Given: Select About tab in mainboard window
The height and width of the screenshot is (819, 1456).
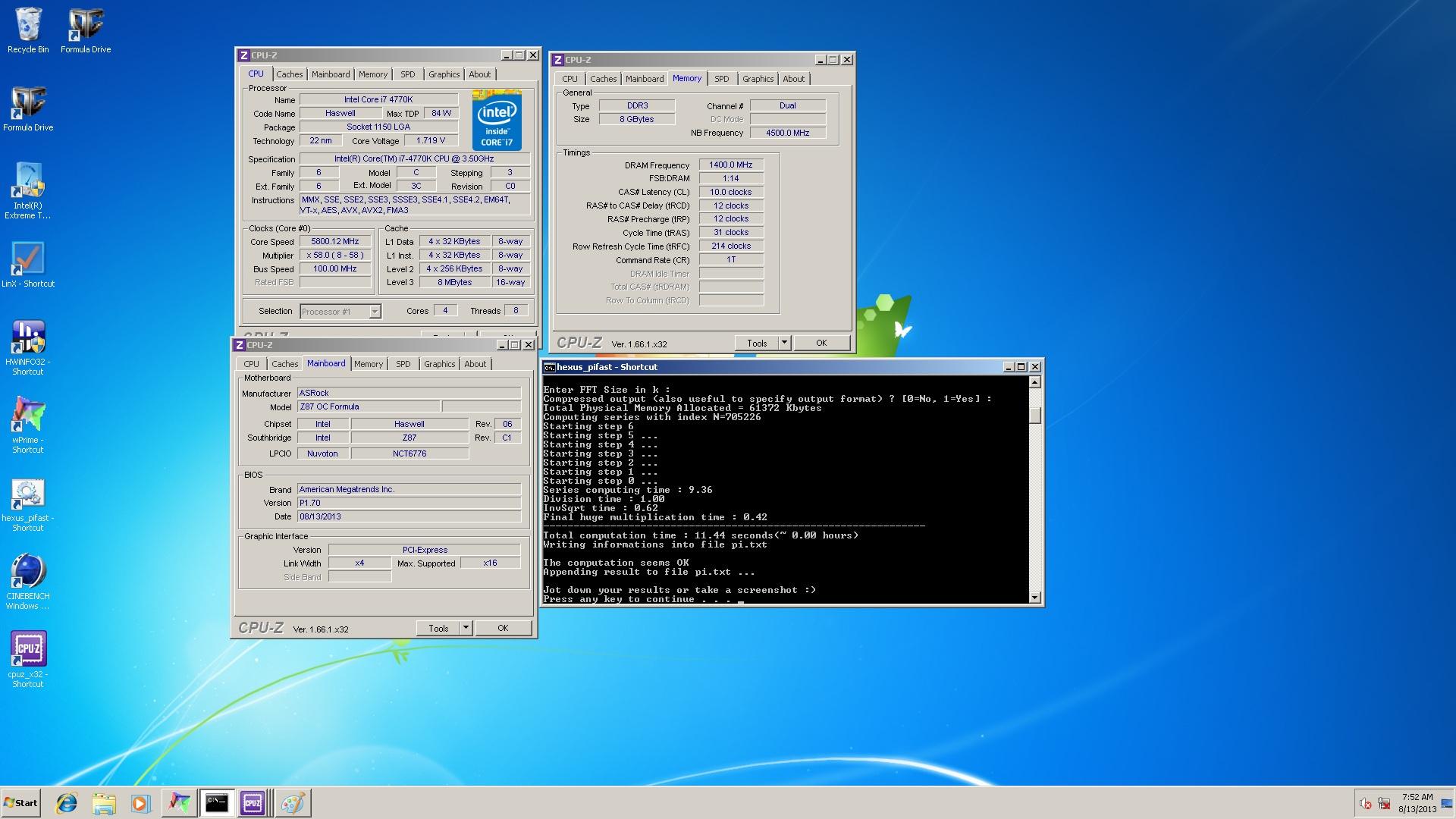Looking at the screenshot, I should tap(475, 364).
